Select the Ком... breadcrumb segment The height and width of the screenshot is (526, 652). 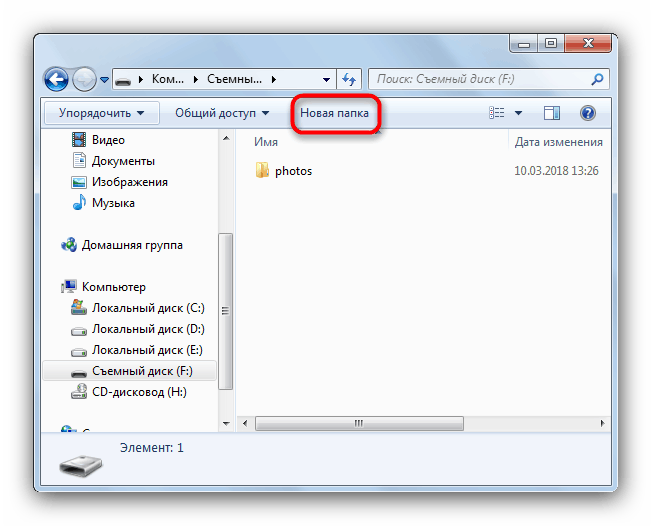[168, 79]
